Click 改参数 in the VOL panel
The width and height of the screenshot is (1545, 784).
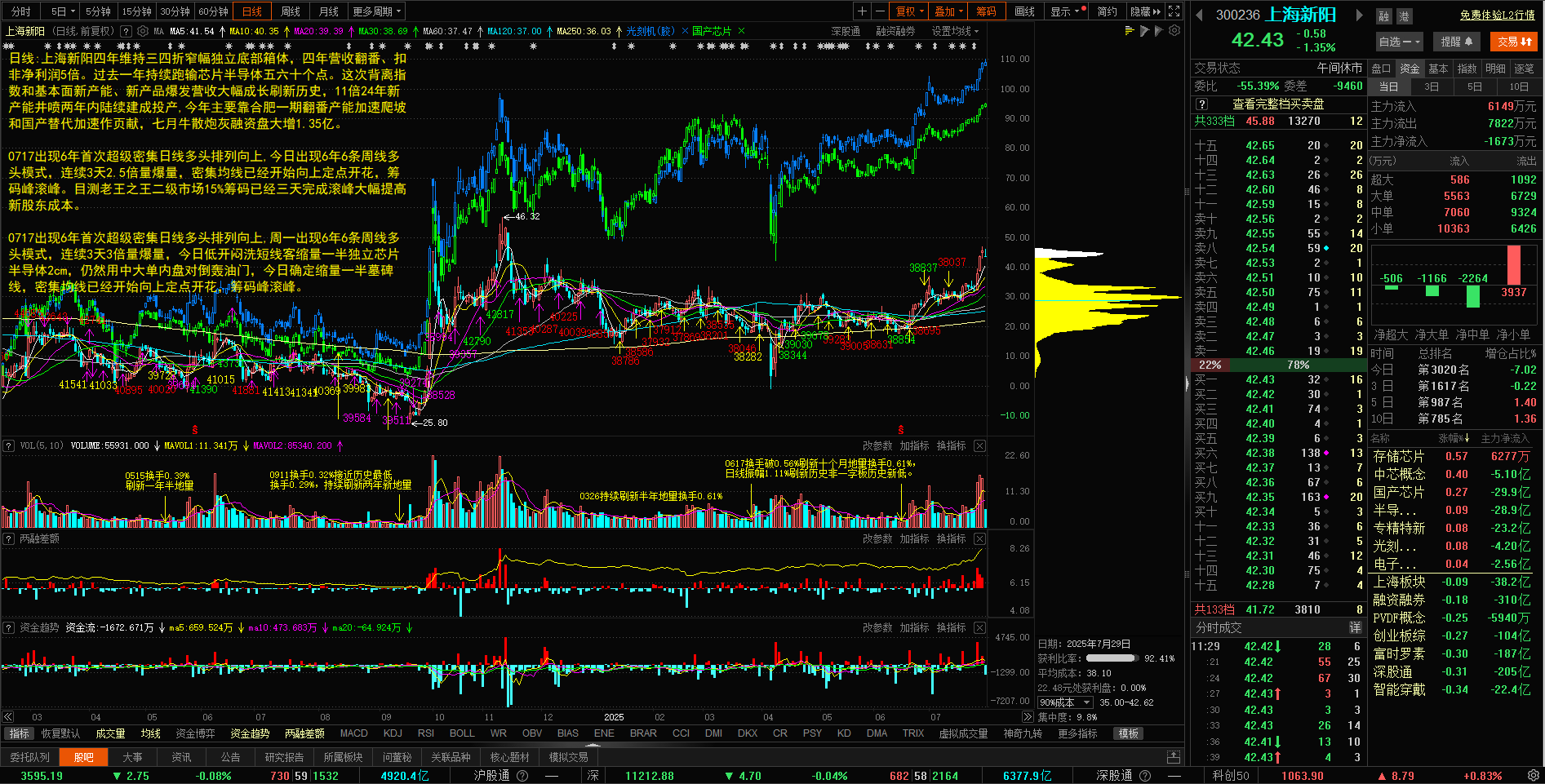click(877, 445)
